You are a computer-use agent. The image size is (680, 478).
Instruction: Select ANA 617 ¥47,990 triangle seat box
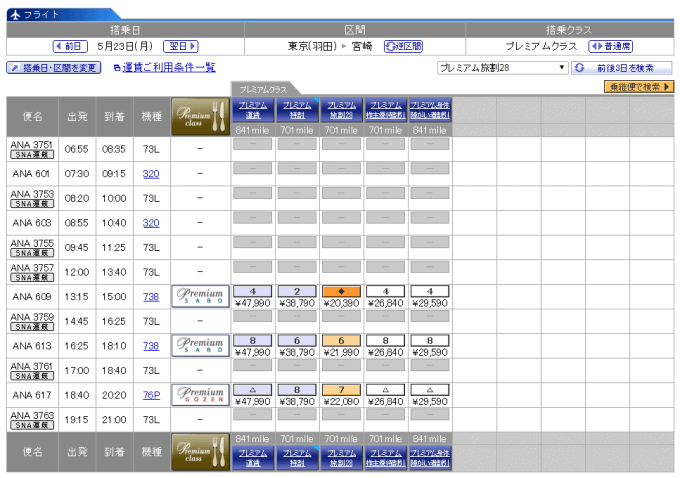click(x=253, y=390)
